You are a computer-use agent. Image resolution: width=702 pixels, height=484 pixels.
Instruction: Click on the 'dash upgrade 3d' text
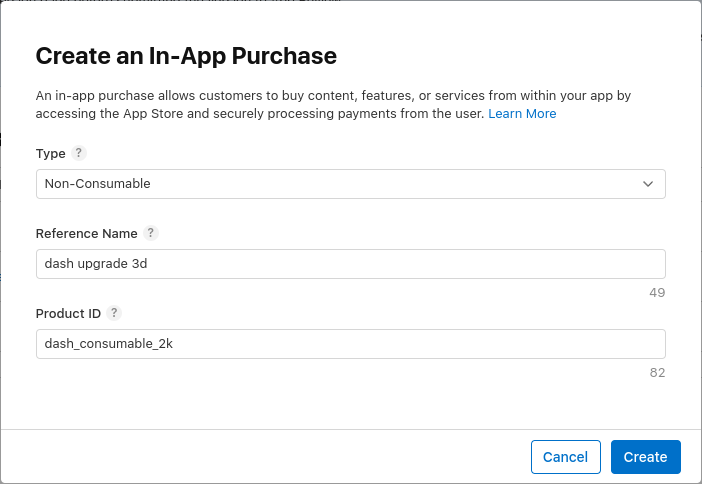98,264
